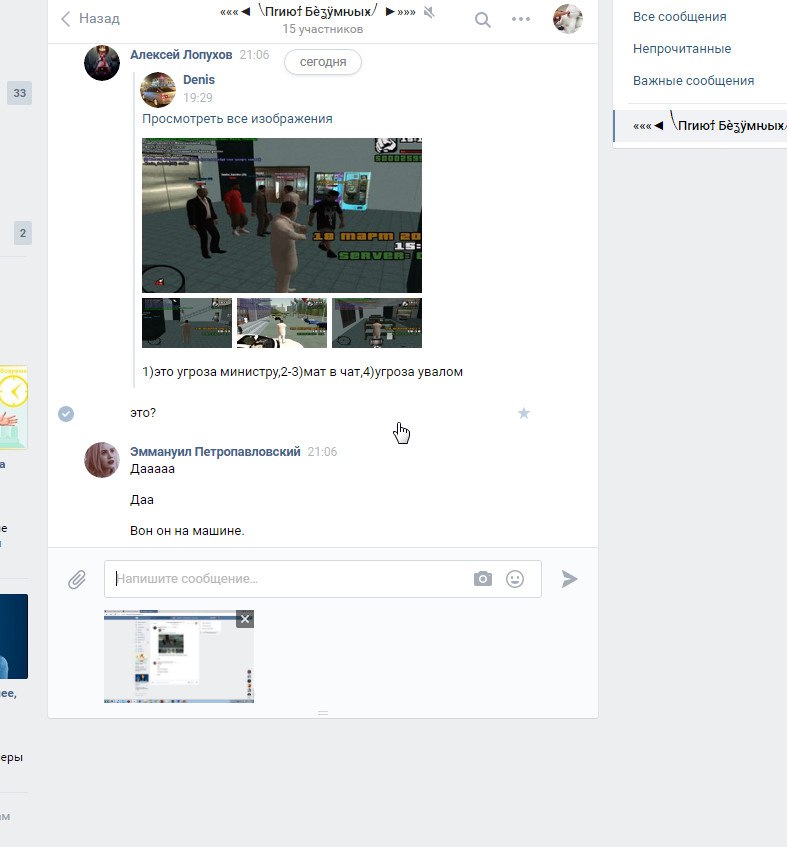The height and width of the screenshot is (847, 787).
Task: Click the muted notifications speaker icon
Action: [x=429, y=12]
